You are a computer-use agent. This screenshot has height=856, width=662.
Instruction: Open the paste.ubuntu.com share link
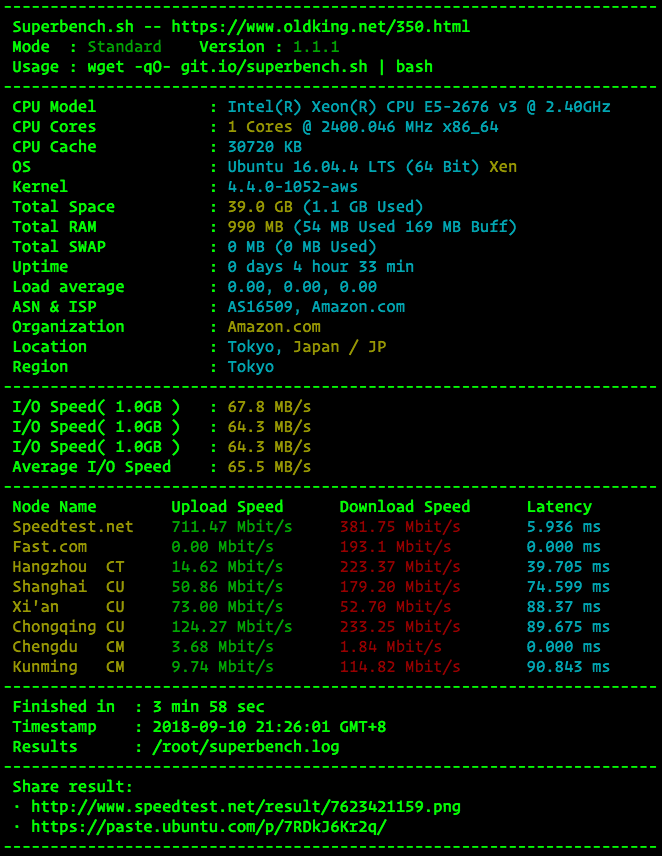208,827
